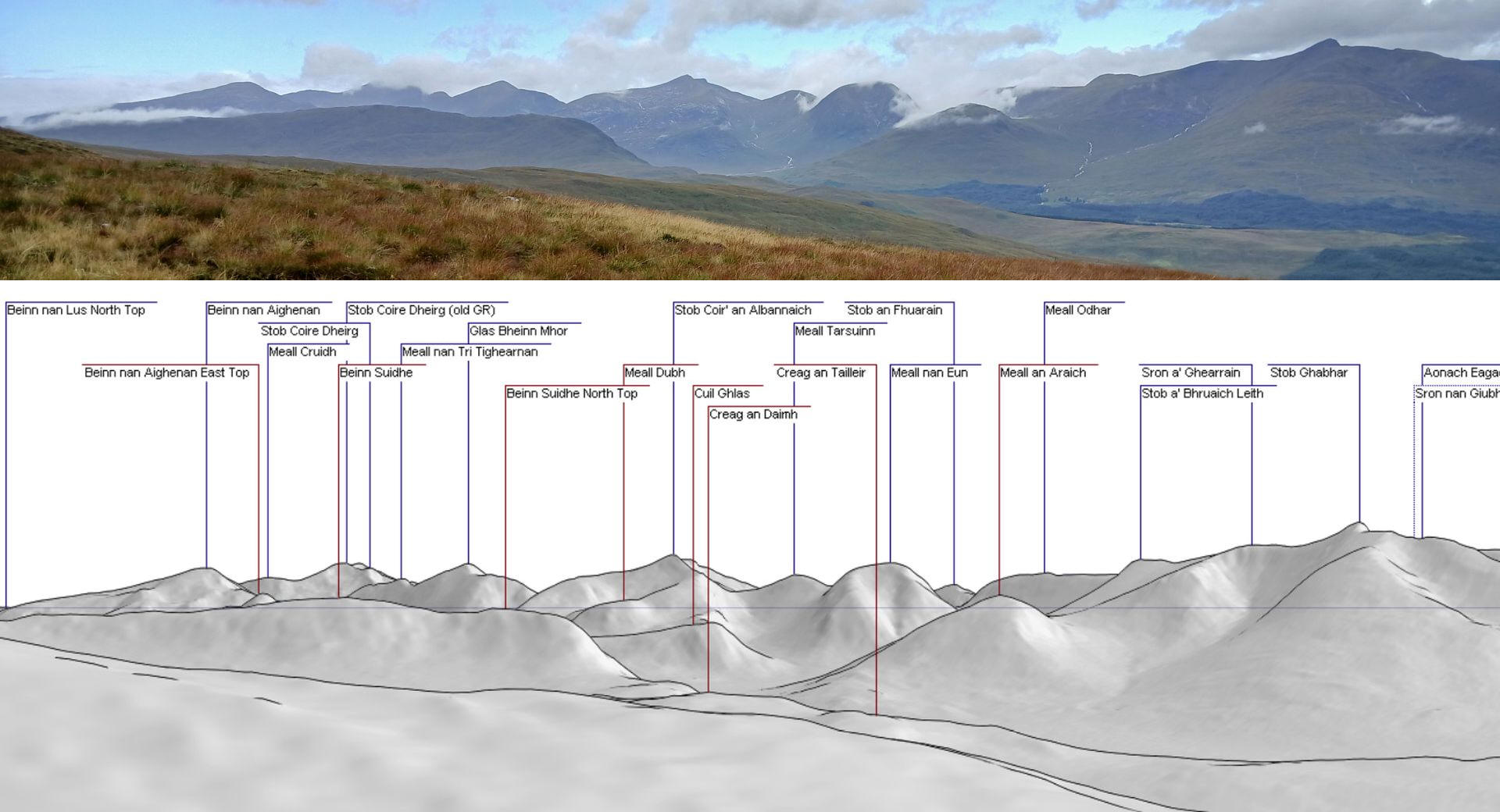Click the Stob a' Bhruaich Leith label

point(1202,394)
